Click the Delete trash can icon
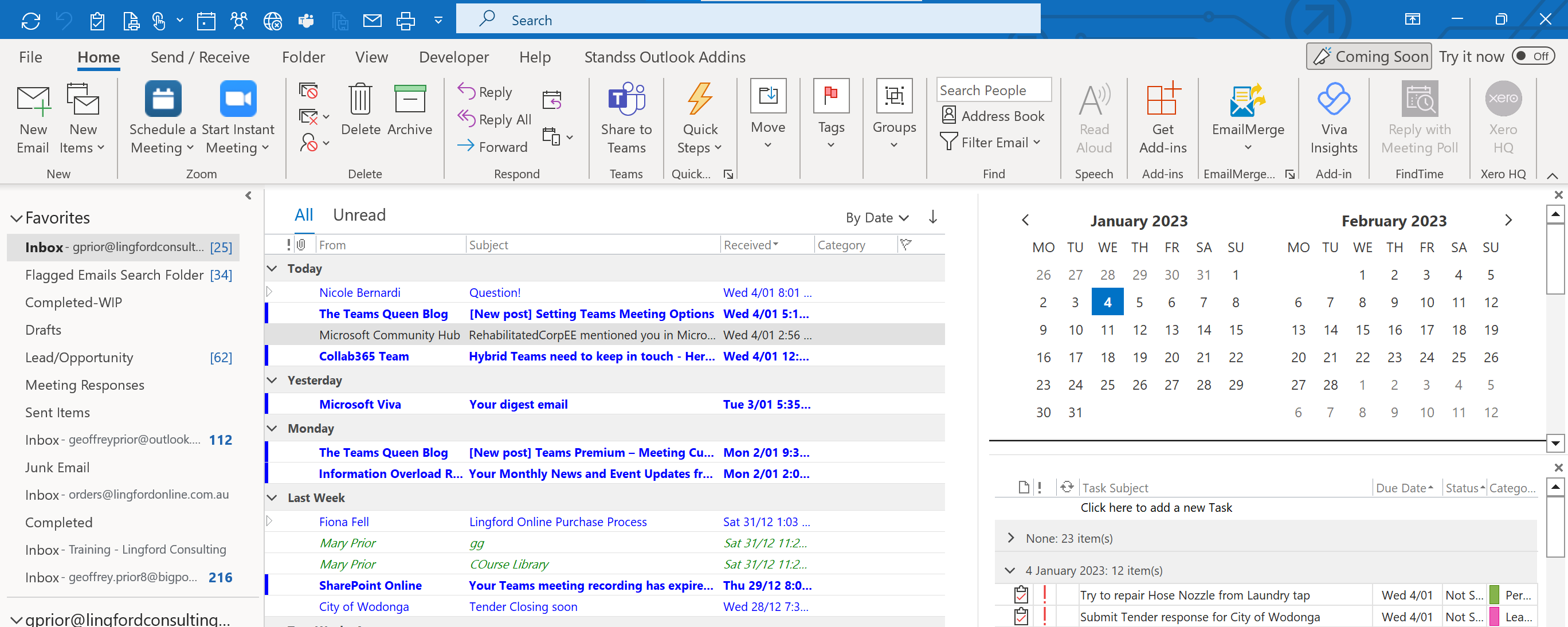The image size is (1568, 627). pos(360,100)
